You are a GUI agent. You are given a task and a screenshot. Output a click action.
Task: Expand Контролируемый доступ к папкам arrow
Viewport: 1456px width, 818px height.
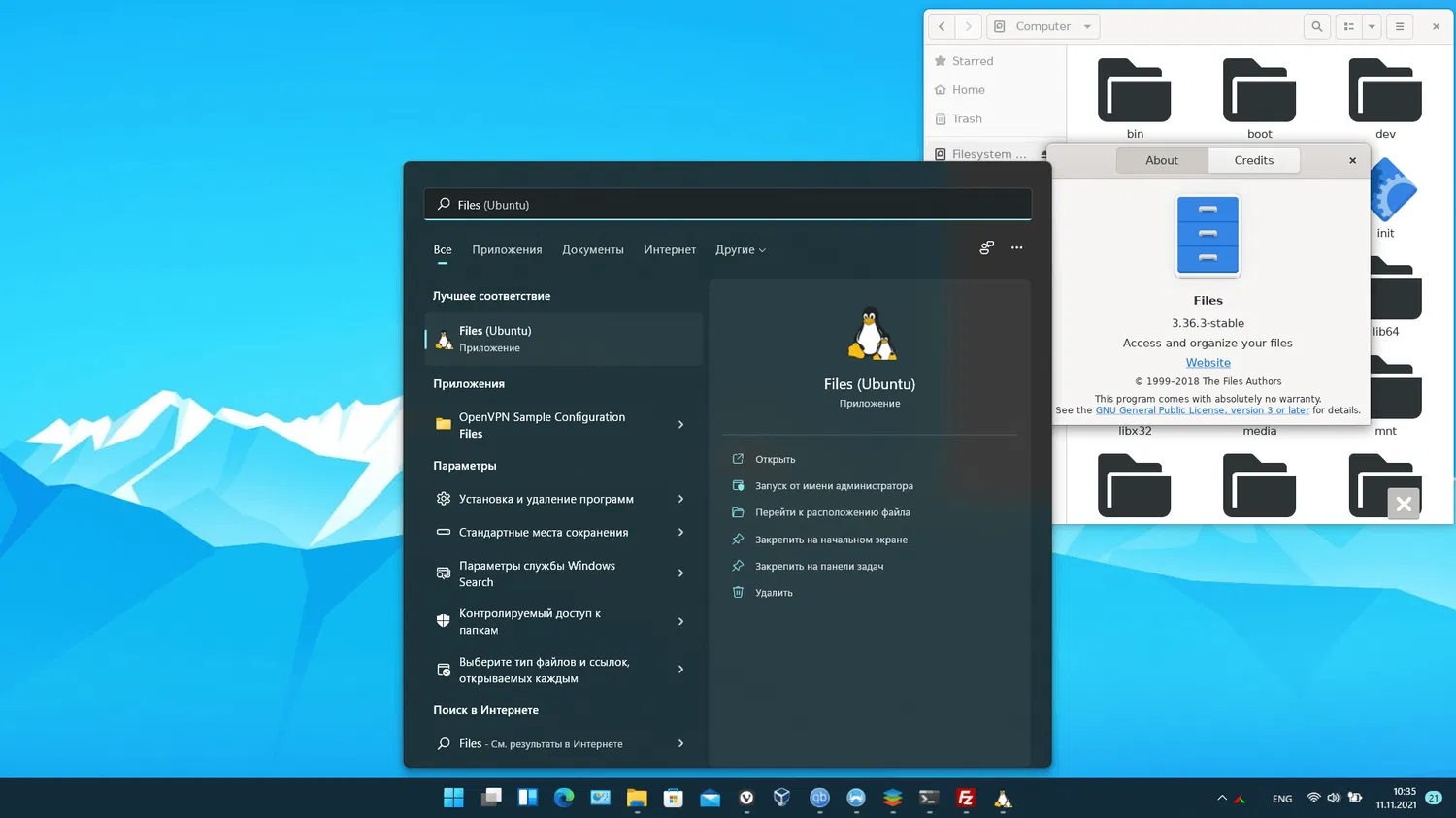(x=680, y=622)
